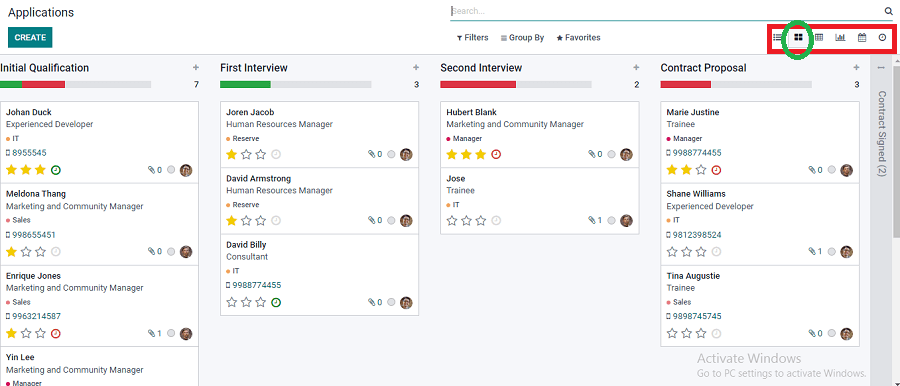Set Shane Williams's first priority star
The height and width of the screenshot is (386, 900).
pos(672,252)
